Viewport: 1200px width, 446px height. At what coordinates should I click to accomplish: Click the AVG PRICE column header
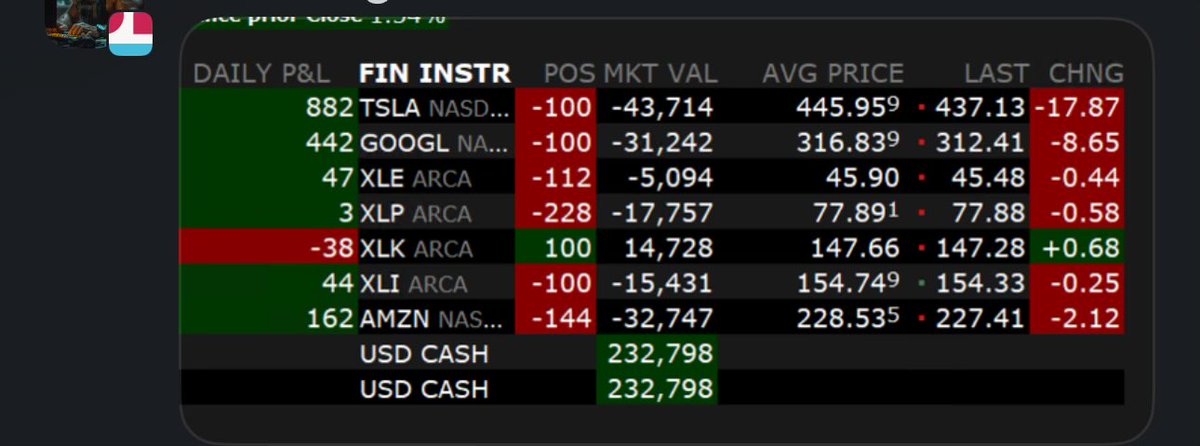[832, 73]
